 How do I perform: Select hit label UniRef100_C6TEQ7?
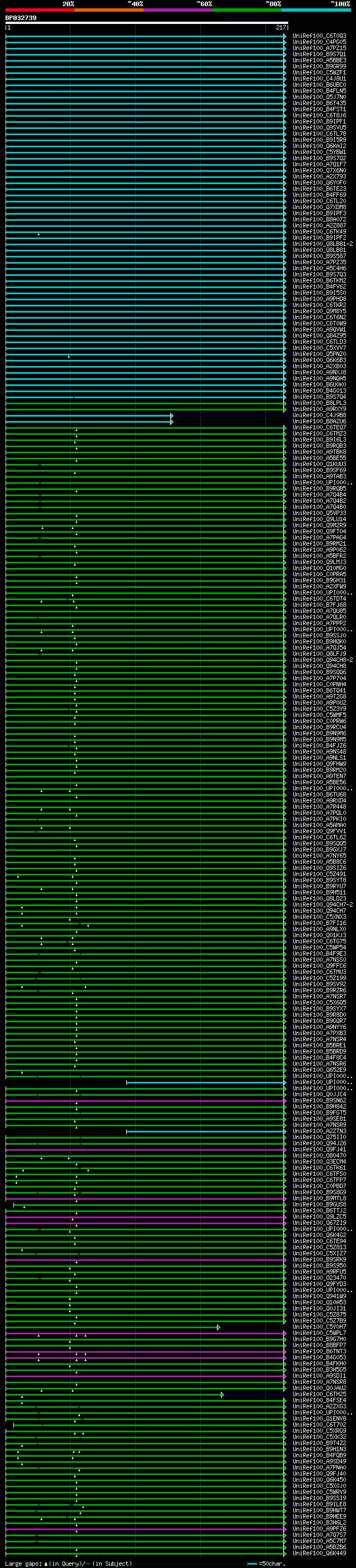tap(319, 427)
